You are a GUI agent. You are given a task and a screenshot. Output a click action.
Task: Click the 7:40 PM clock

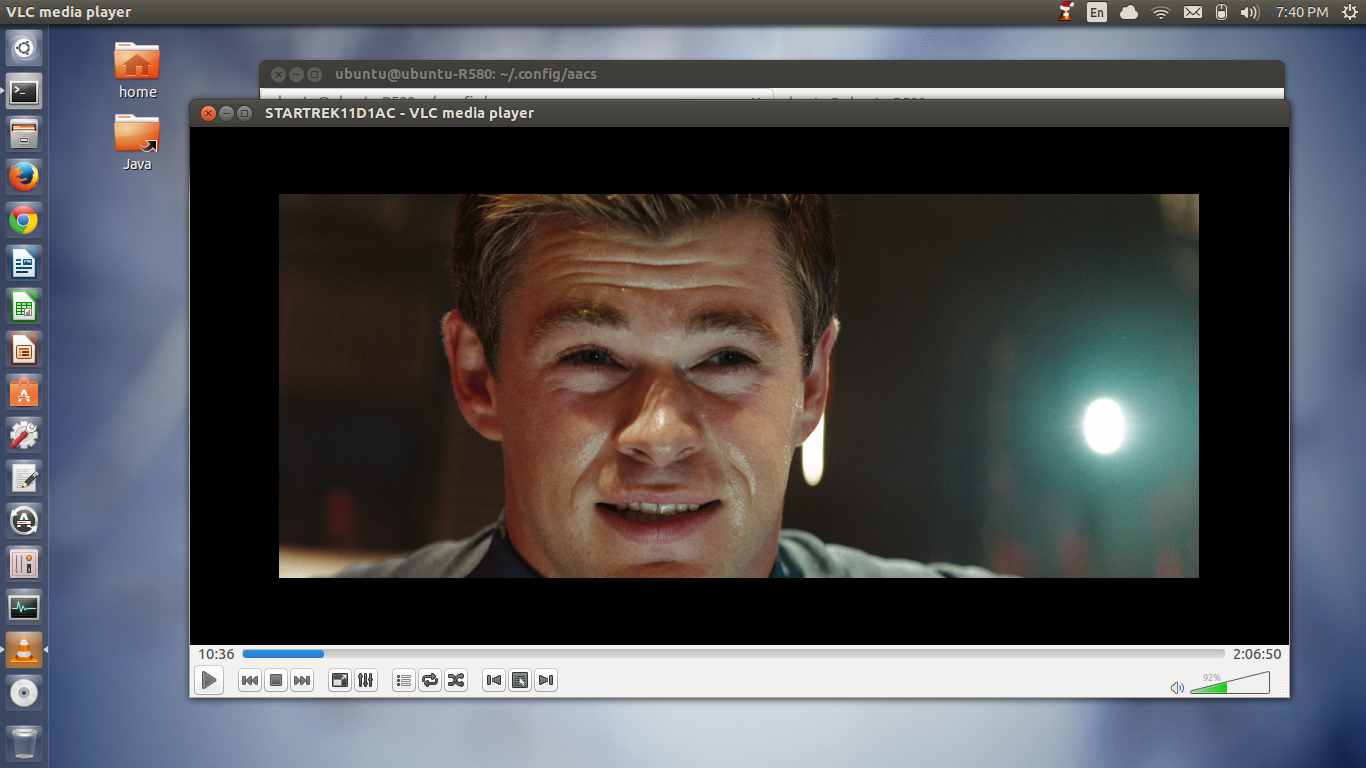pos(1302,12)
